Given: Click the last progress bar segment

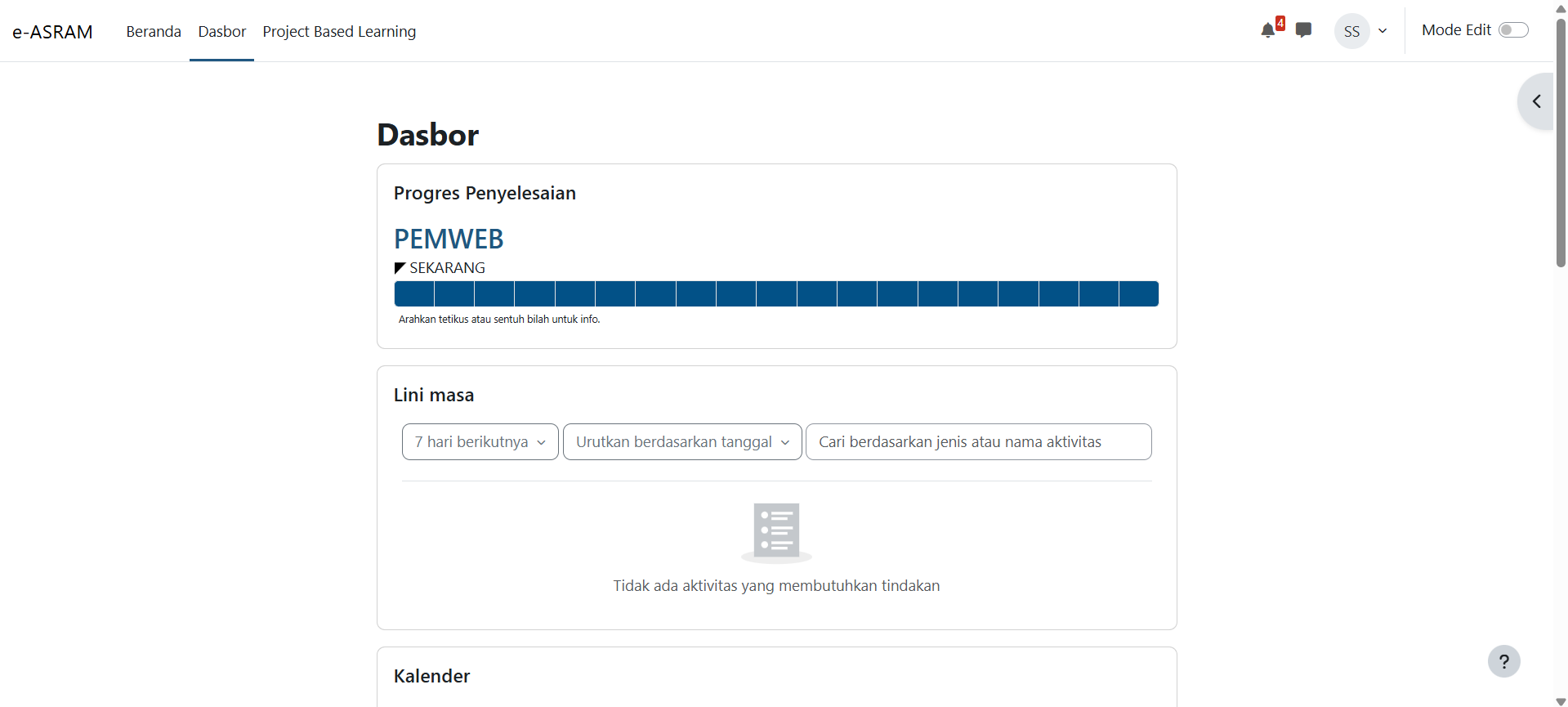Looking at the screenshot, I should coord(1138,294).
